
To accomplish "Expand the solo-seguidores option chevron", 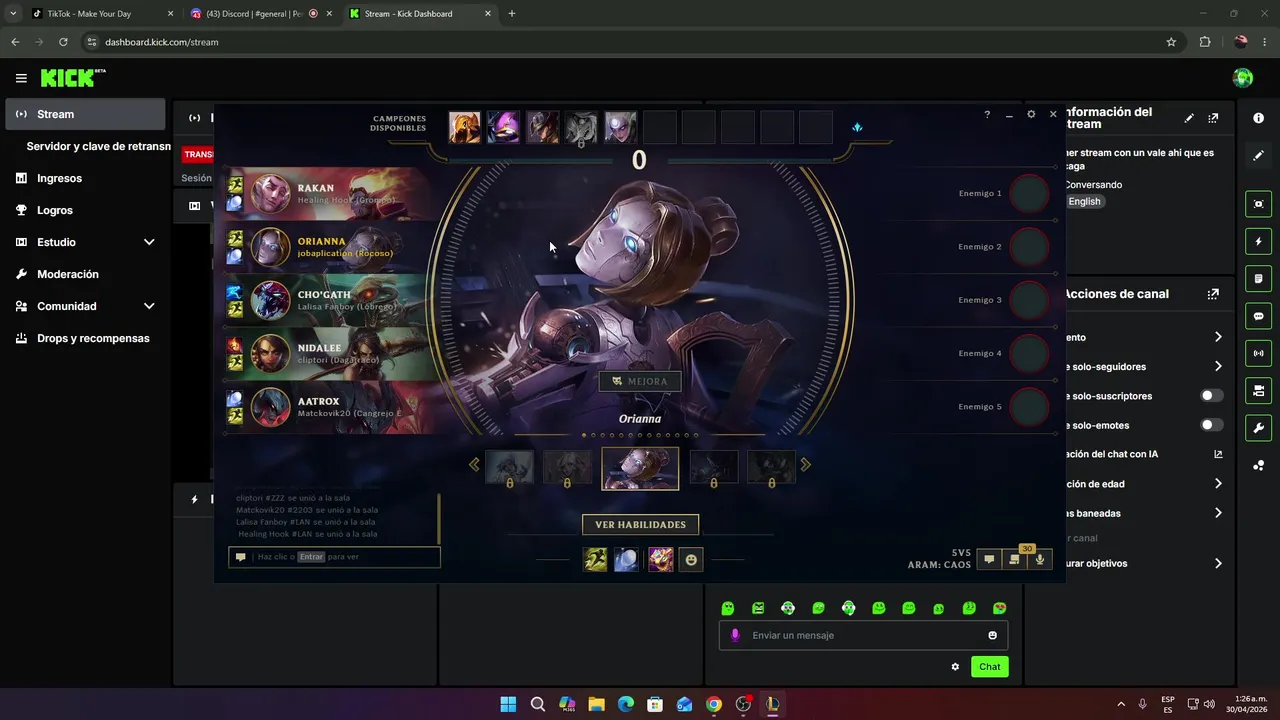I will [1218, 367].
